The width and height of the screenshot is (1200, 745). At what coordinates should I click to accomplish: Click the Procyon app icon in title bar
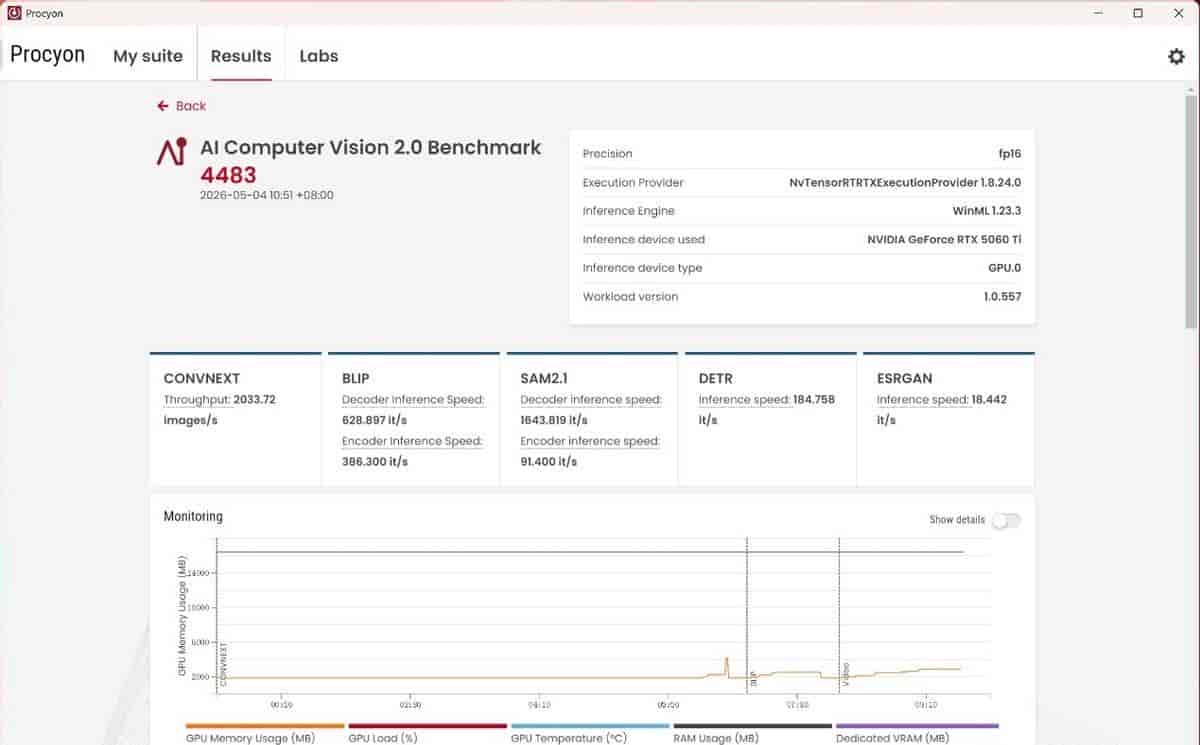[x=14, y=13]
